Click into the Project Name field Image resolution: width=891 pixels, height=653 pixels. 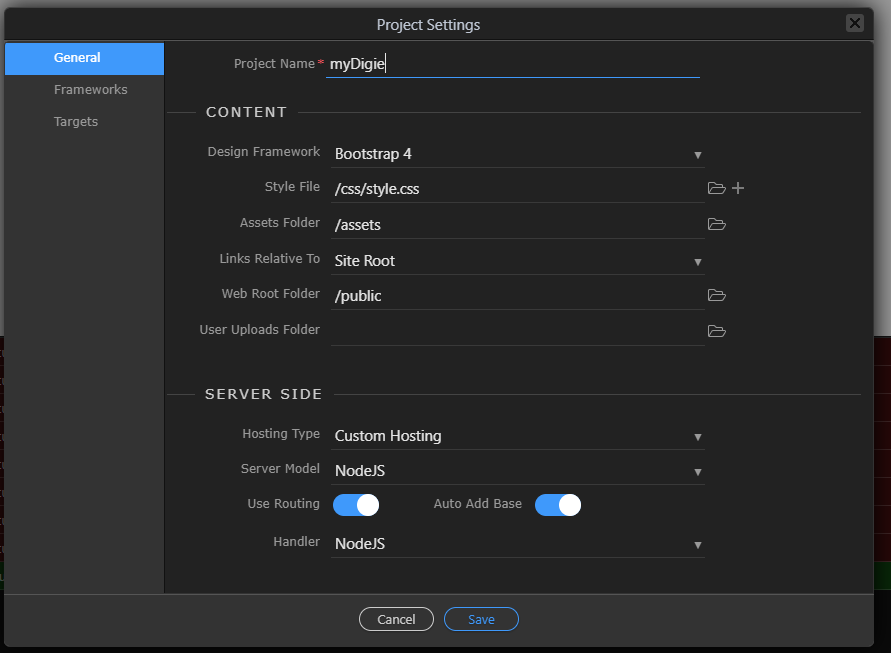coord(512,64)
